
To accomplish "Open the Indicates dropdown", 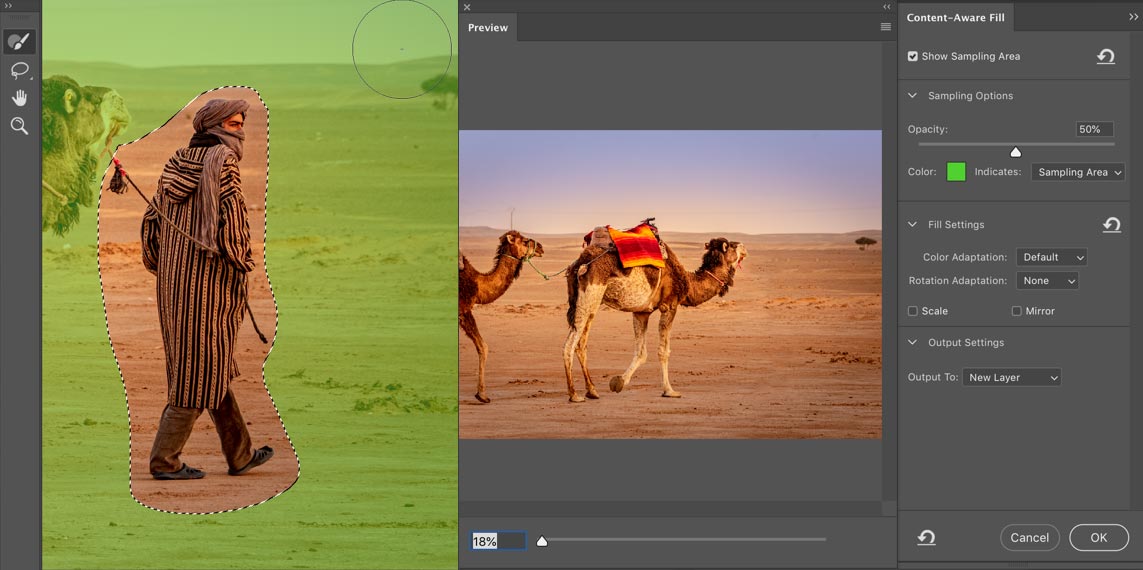I will (x=1077, y=172).
